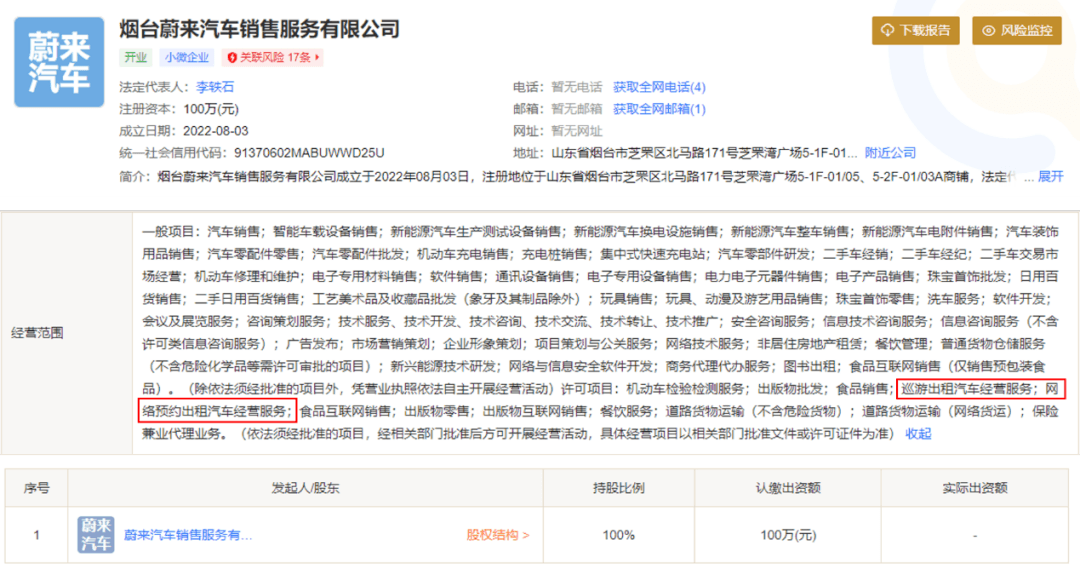Collapse the 经营范围 text with 收起

918,433
